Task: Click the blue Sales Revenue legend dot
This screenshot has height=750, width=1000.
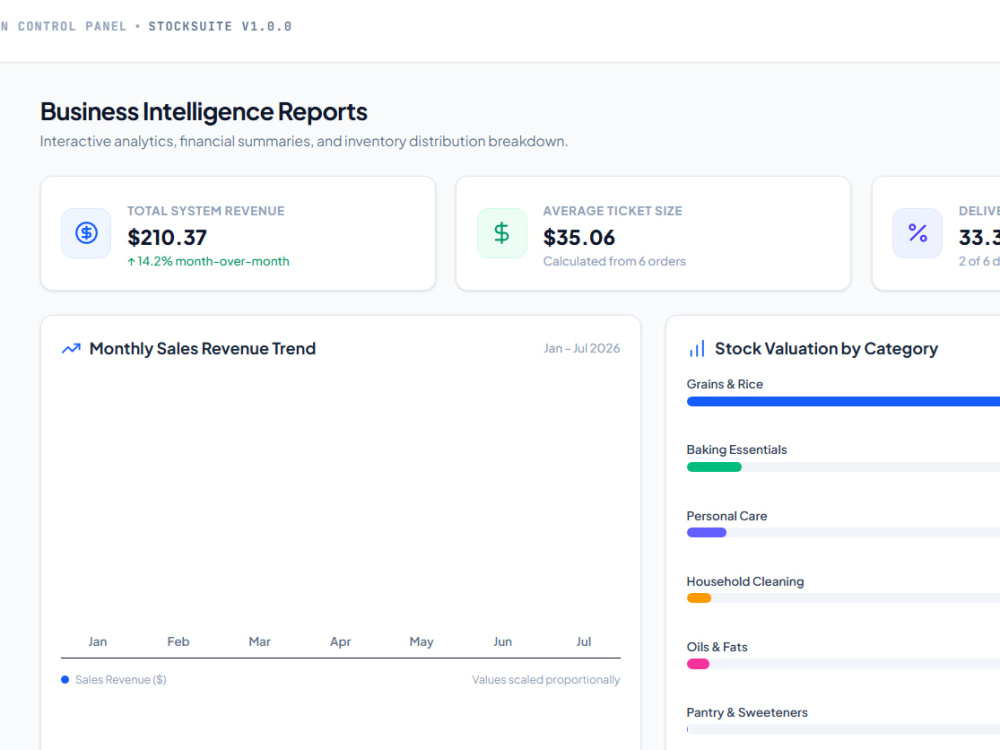Action: 65,680
